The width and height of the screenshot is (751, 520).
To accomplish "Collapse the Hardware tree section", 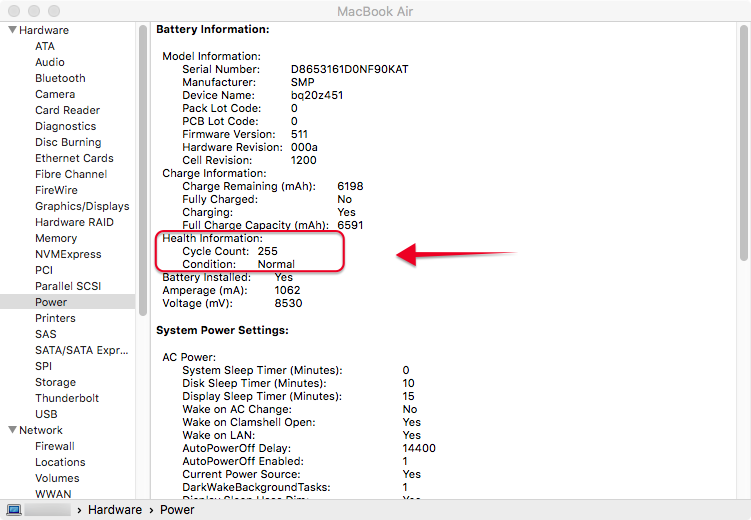I will (x=13, y=30).
